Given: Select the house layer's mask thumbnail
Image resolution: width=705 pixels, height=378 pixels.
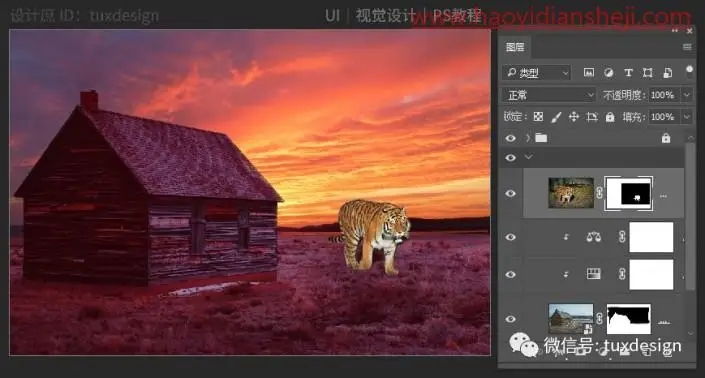Looking at the screenshot, I should pyautogui.click(x=629, y=319).
